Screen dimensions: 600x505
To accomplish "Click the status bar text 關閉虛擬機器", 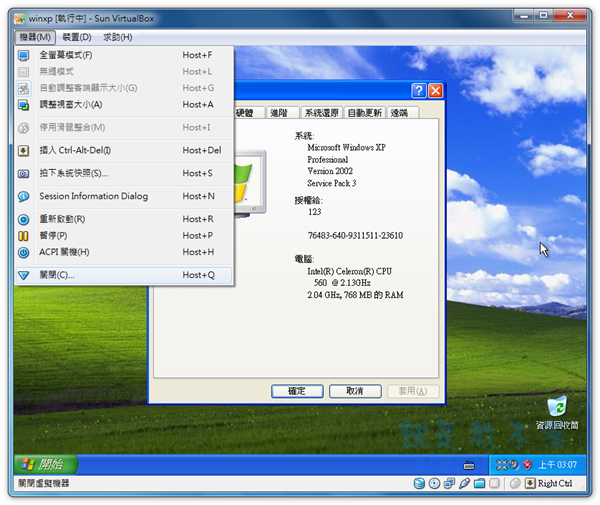I will click(44, 483).
